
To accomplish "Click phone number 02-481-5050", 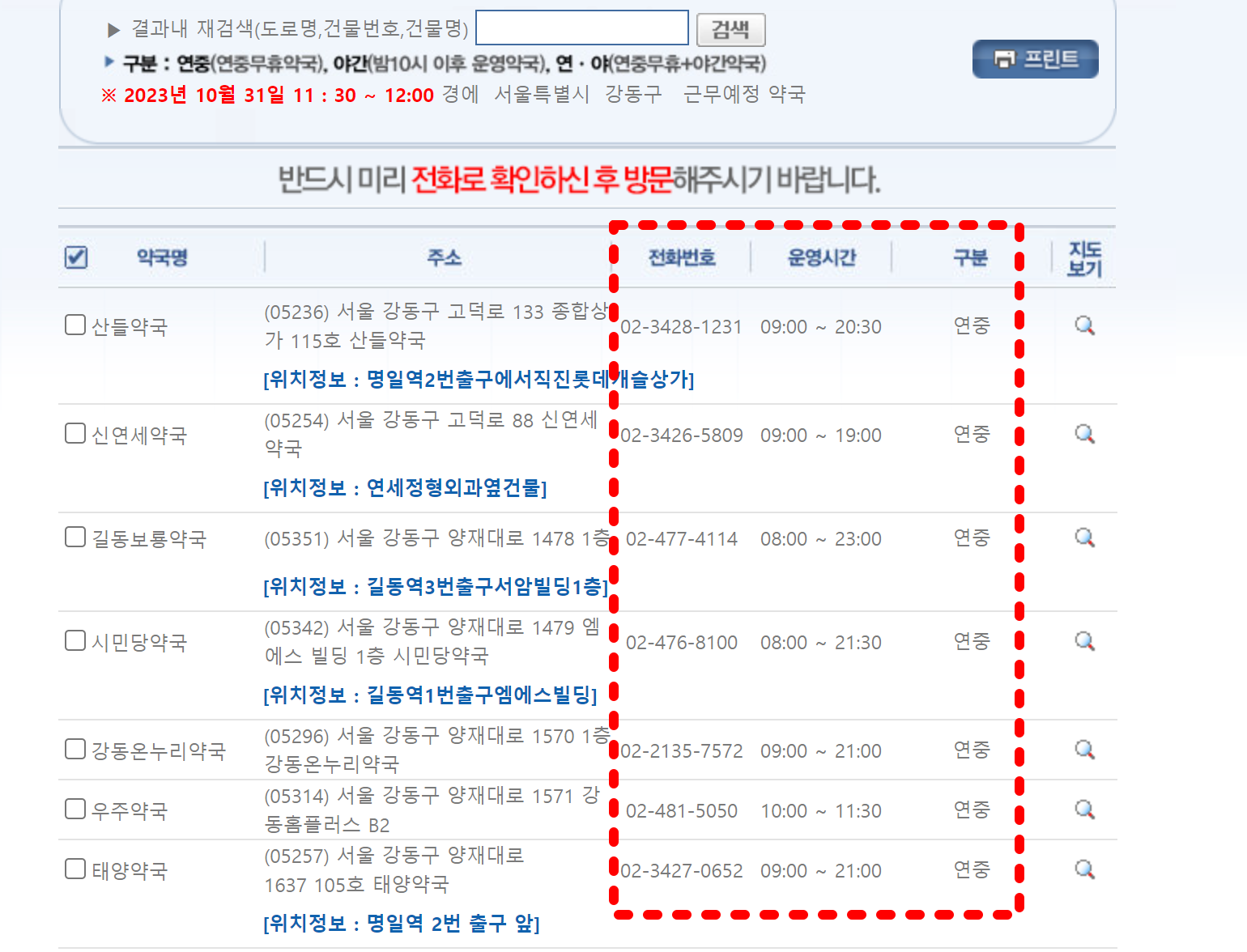I will click(682, 811).
